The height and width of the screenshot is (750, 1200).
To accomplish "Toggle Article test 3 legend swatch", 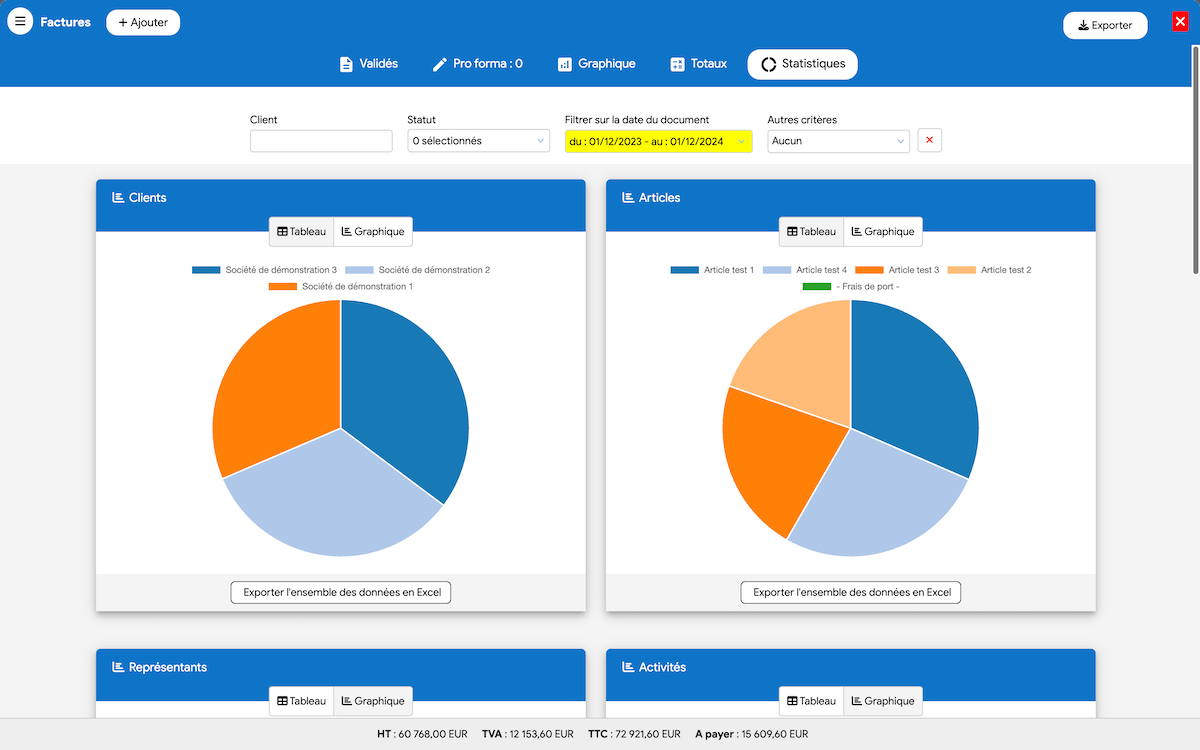I will point(870,270).
